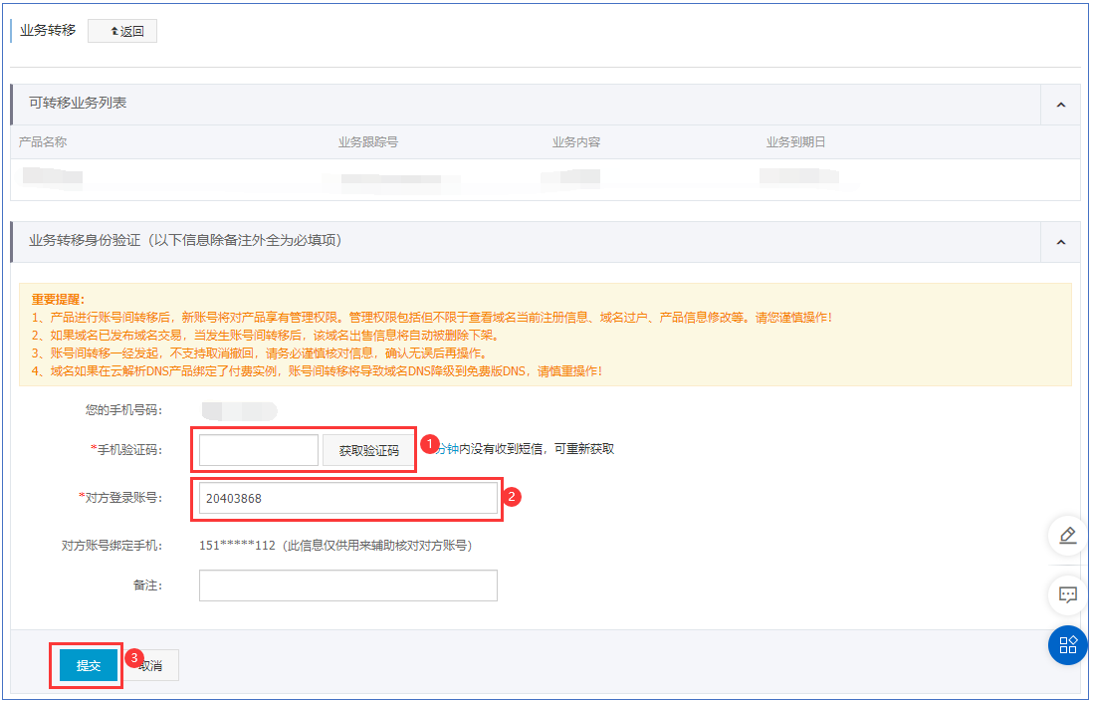The width and height of the screenshot is (1093, 704).
Task: Click the 对方登录账号 field containing 20403868
Action: pyautogui.click(x=347, y=499)
